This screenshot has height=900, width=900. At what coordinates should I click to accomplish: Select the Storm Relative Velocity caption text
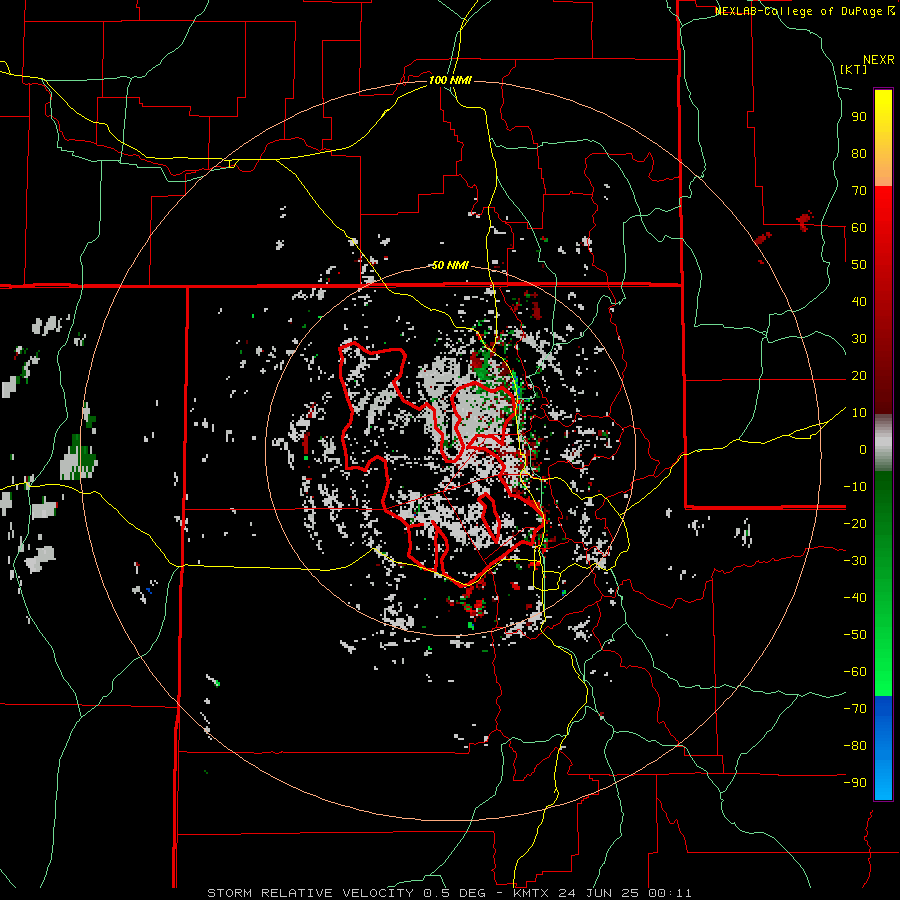tap(449, 893)
